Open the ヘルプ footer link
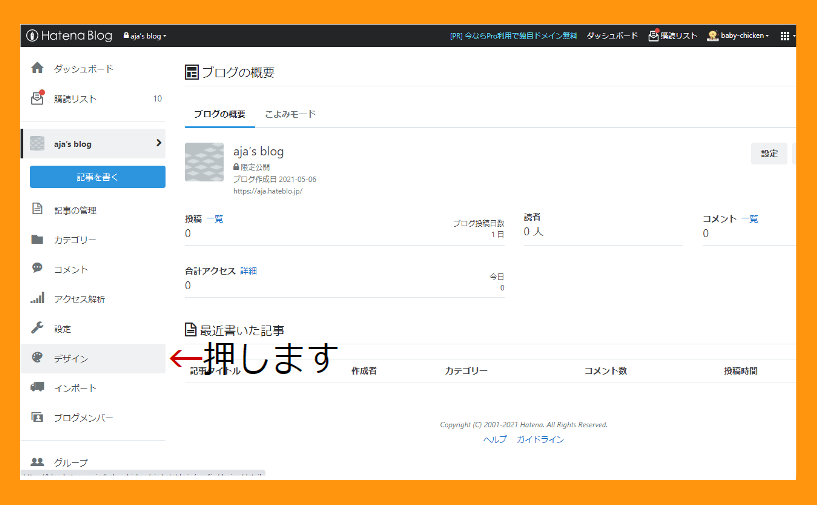The width and height of the screenshot is (817, 505). pos(495,439)
